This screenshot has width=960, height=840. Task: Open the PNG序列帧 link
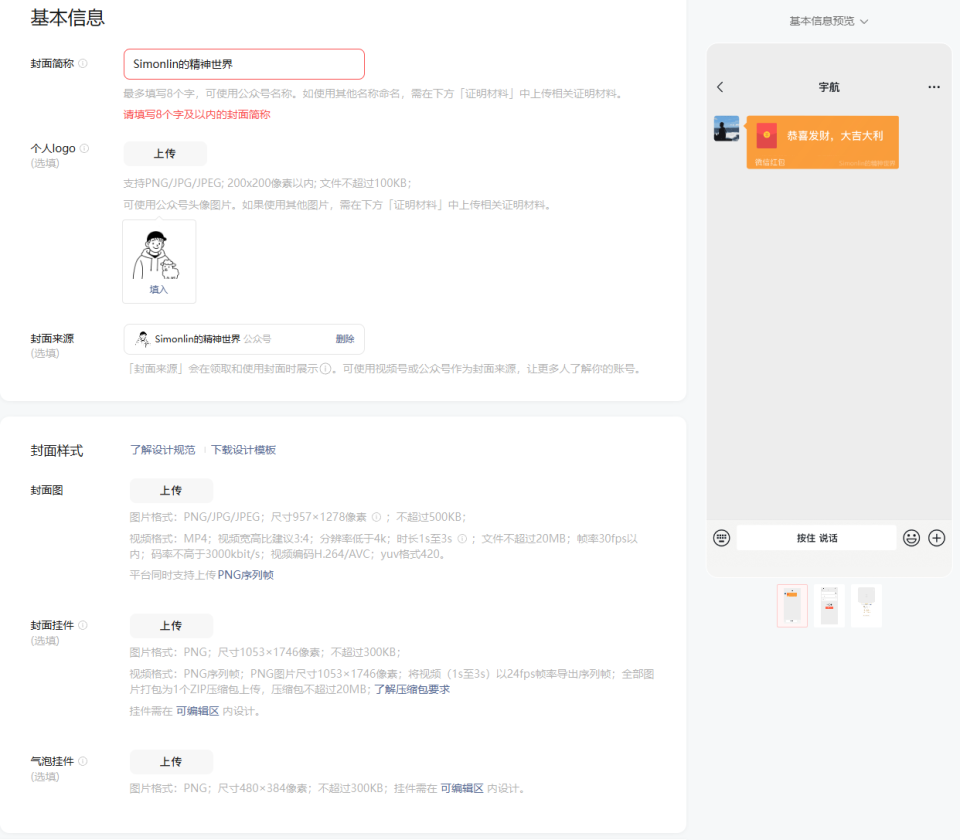pos(246,575)
